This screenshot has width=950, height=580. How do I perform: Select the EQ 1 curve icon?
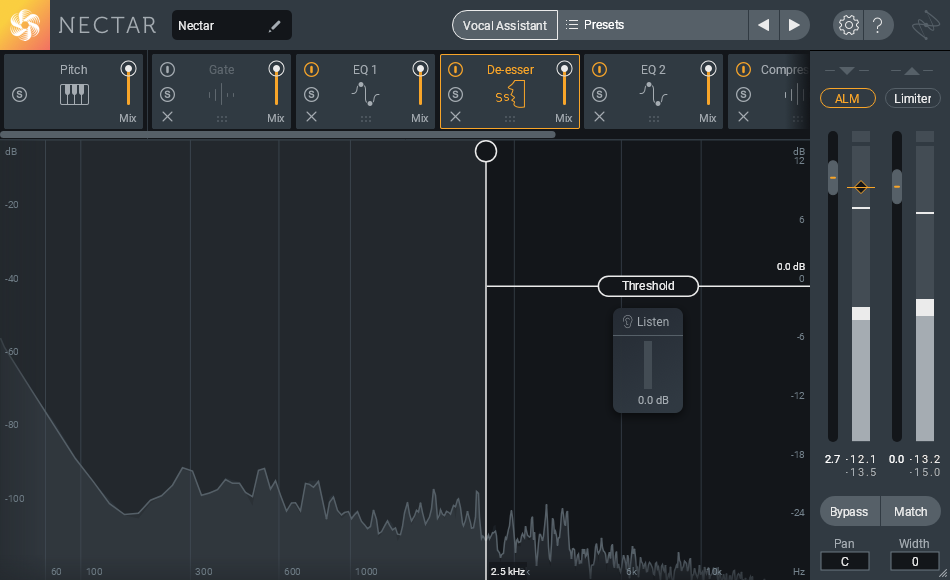[x=365, y=95]
